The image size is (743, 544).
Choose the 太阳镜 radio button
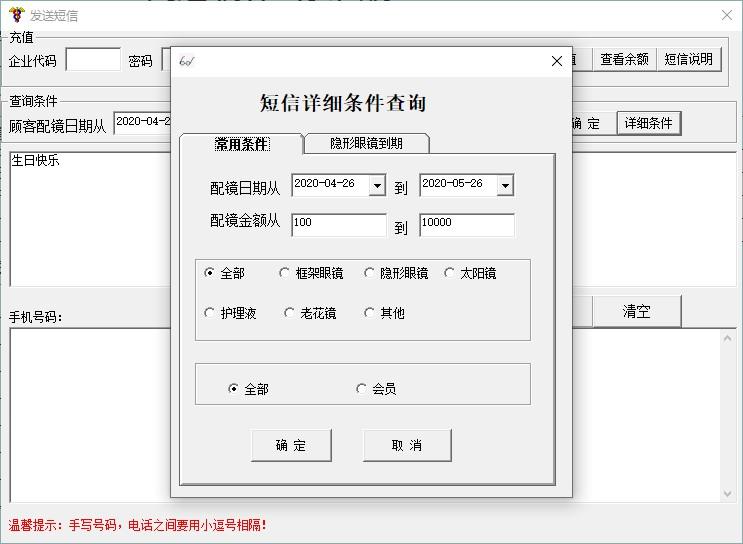point(450,273)
